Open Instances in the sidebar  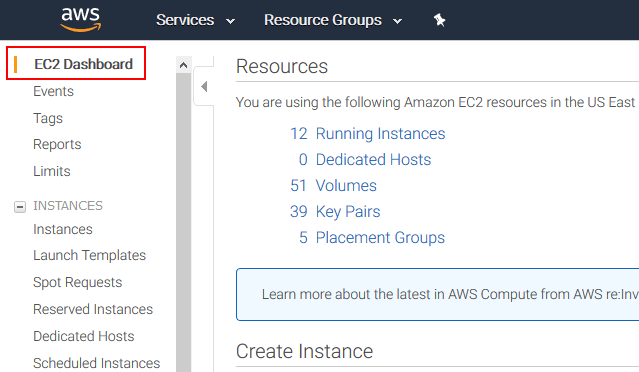[x=63, y=229]
